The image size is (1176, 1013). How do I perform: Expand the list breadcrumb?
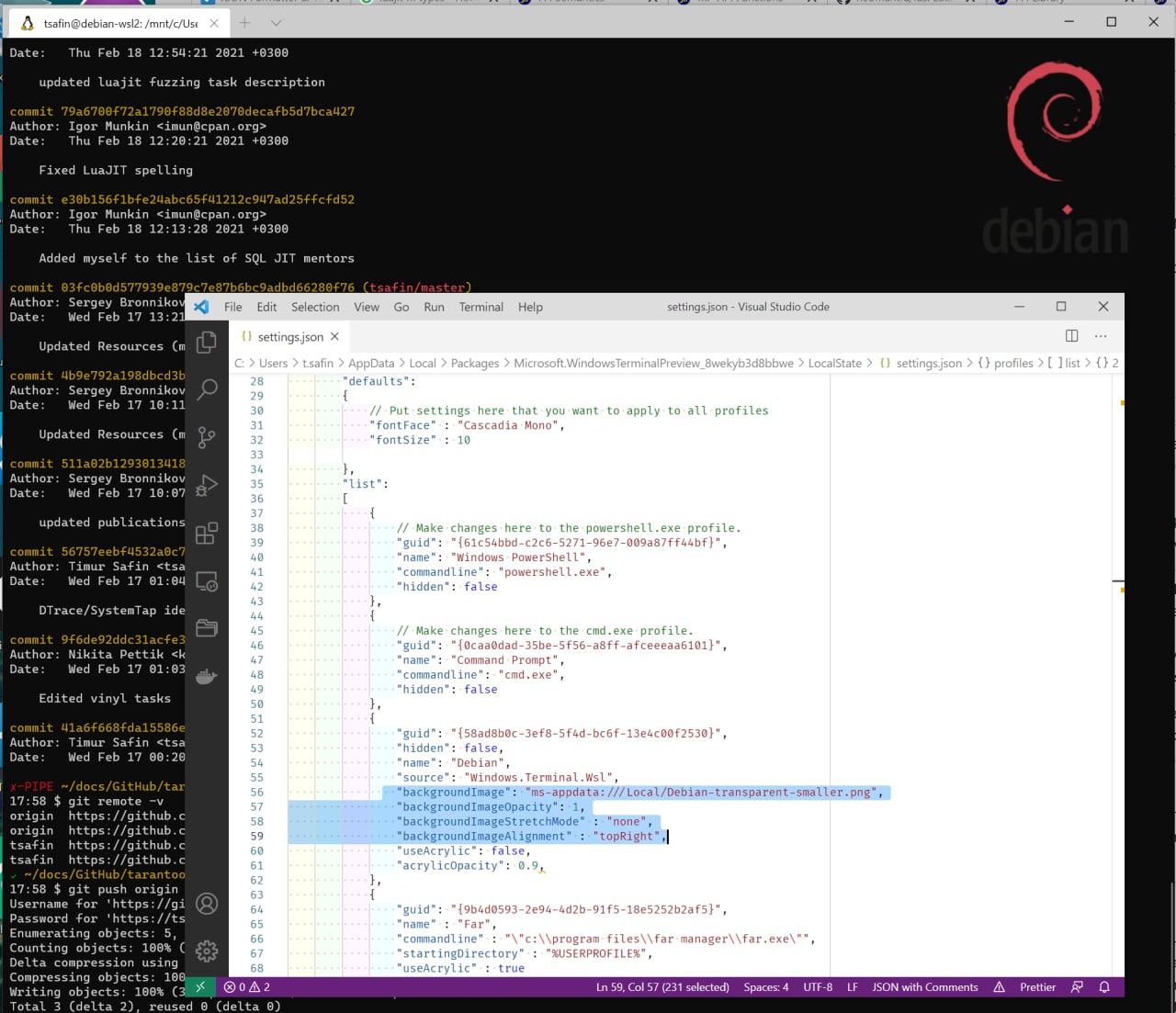(1064, 364)
